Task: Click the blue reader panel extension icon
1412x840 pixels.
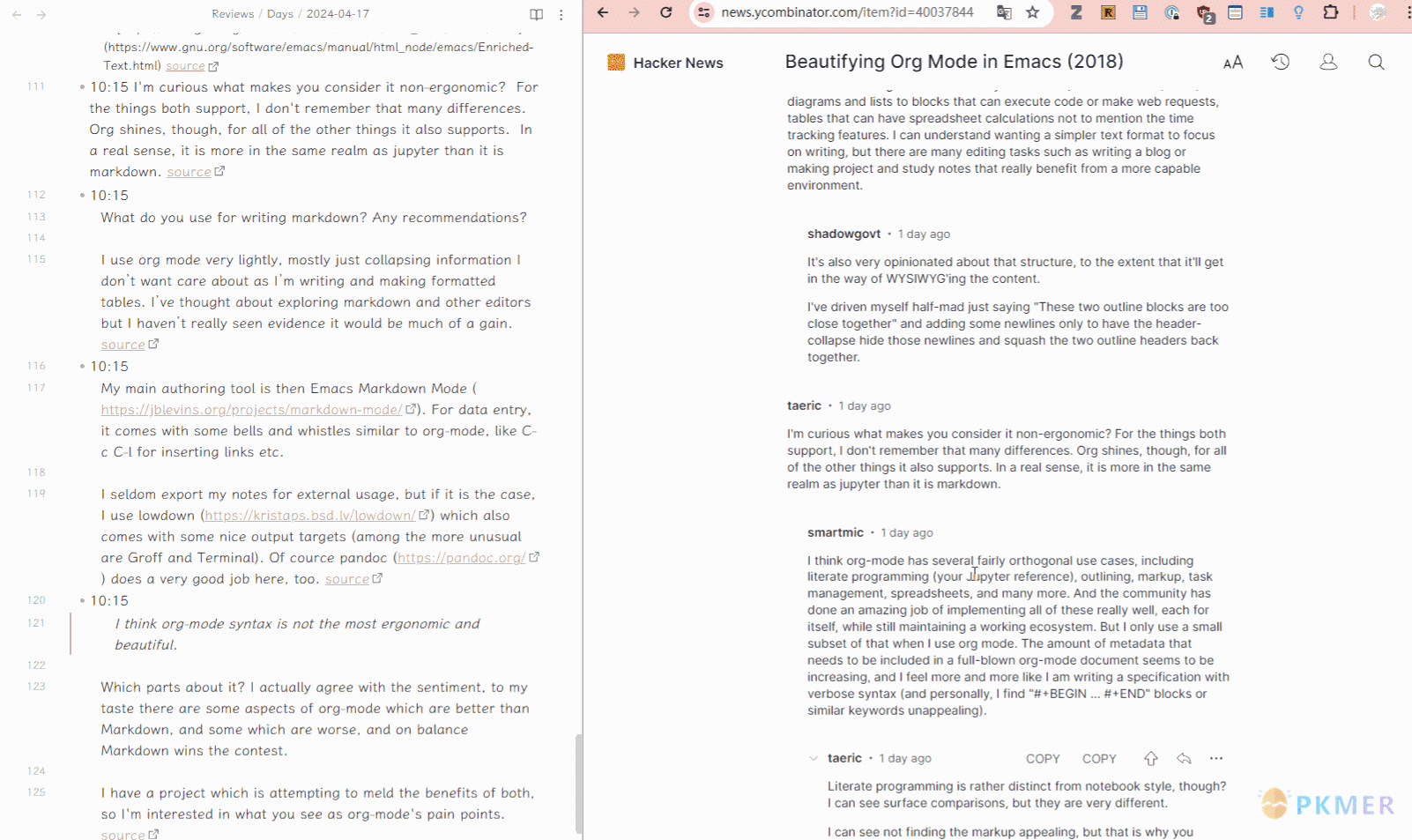Action: (x=1267, y=12)
